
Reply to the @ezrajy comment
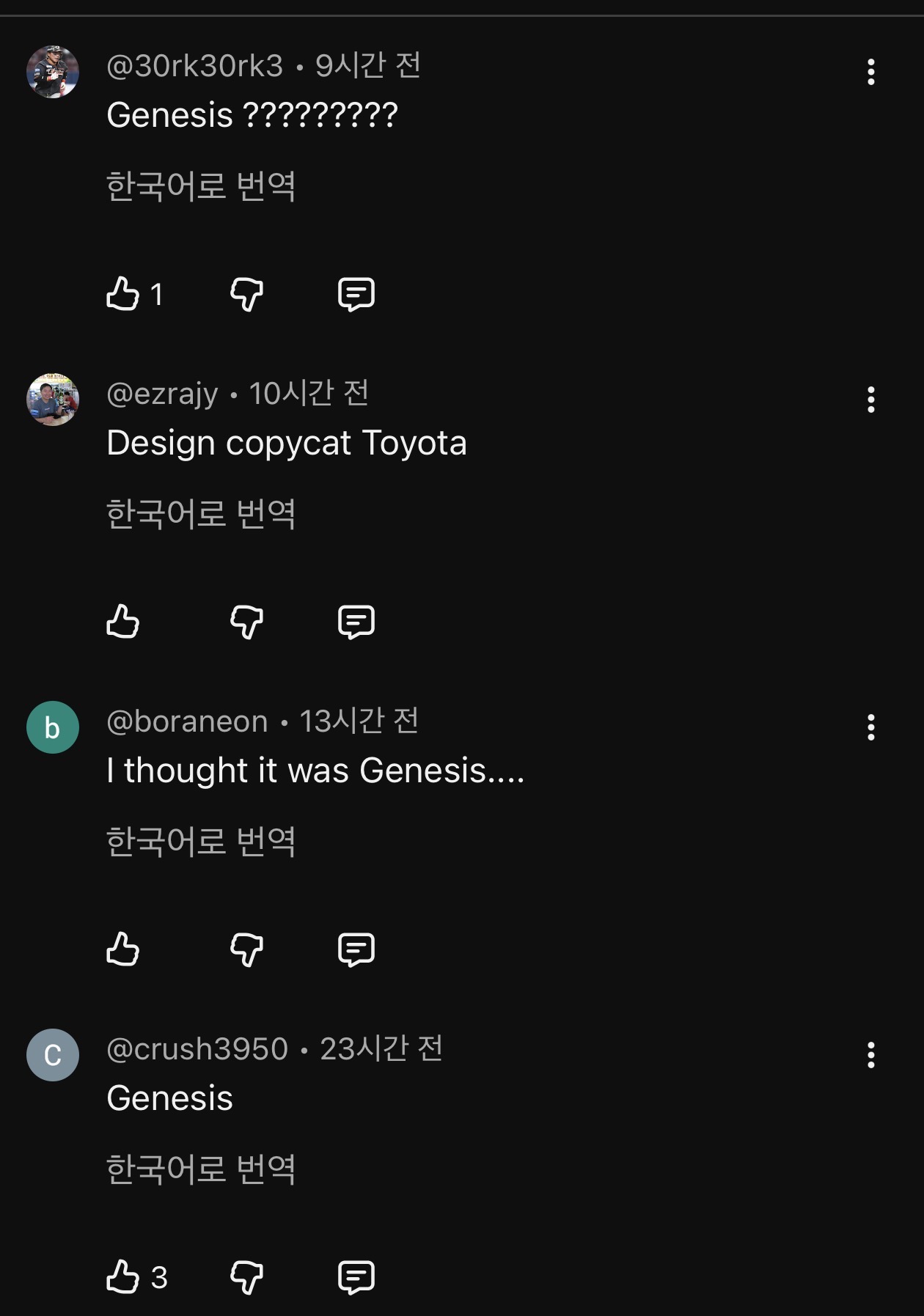[356, 622]
